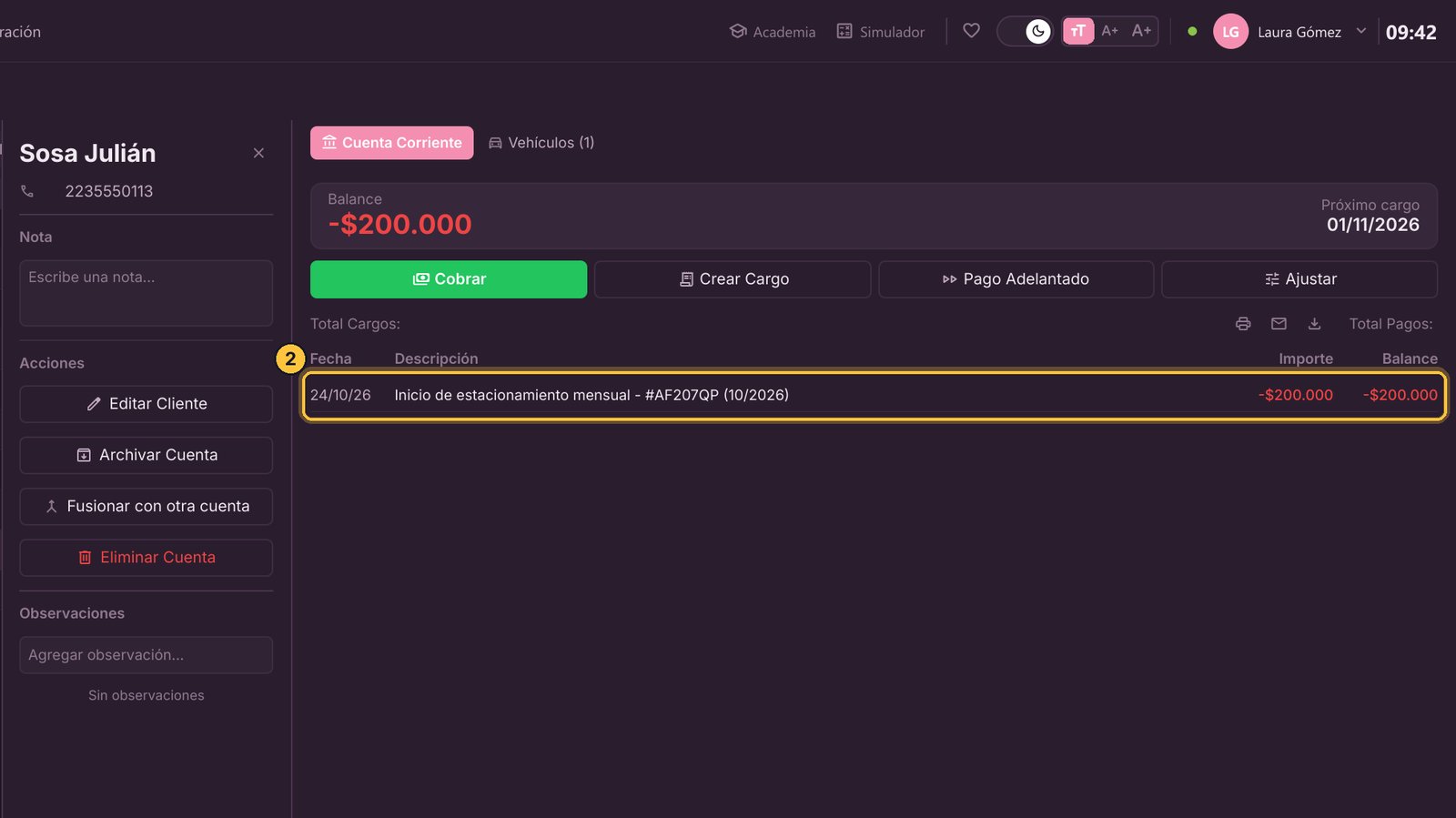The height and width of the screenshot is (818, 1456).
Task: Select the largest A+ text size
Action: (1141, 31)
